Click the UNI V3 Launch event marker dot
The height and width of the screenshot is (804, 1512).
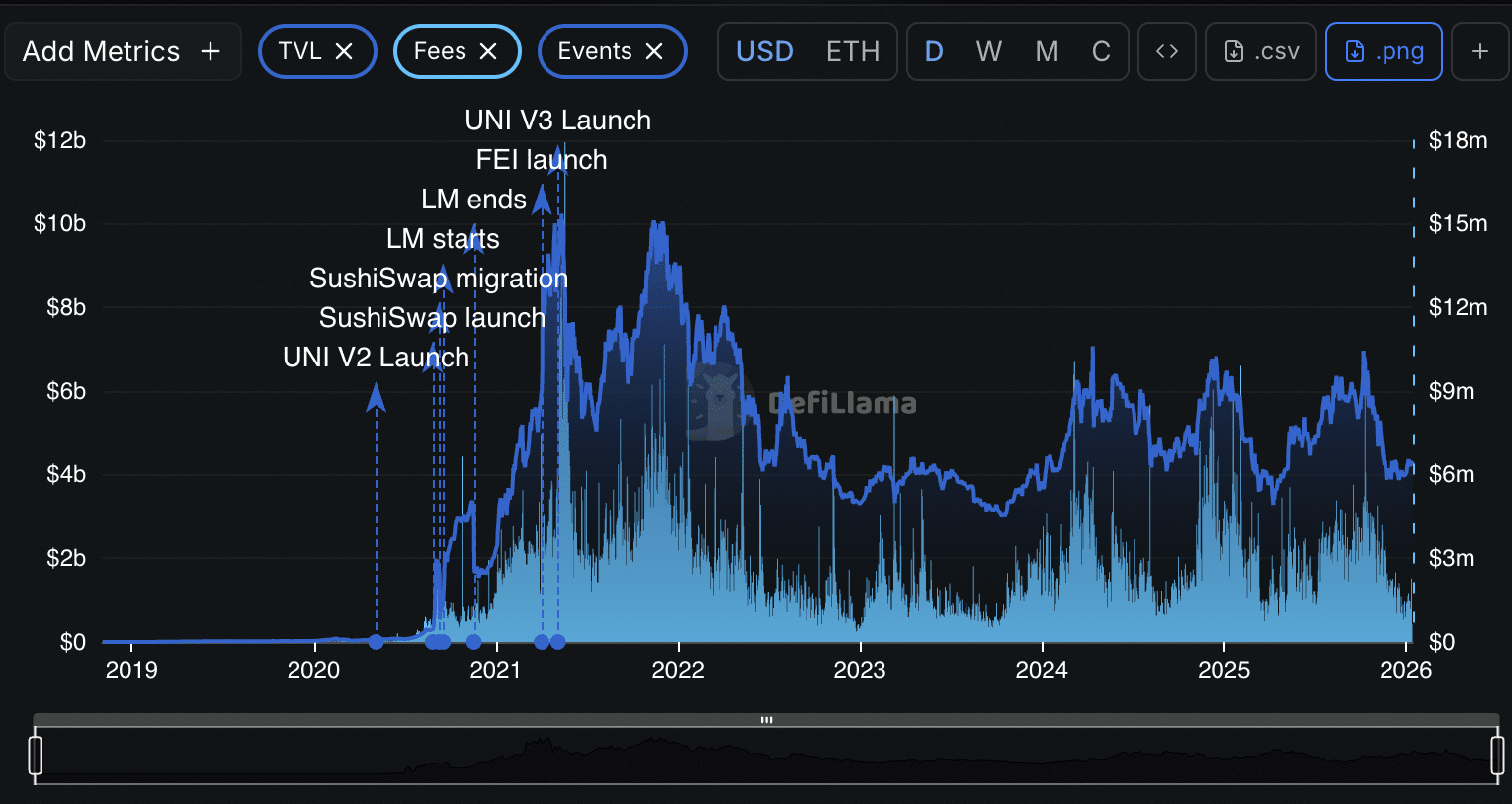(558, 642)
